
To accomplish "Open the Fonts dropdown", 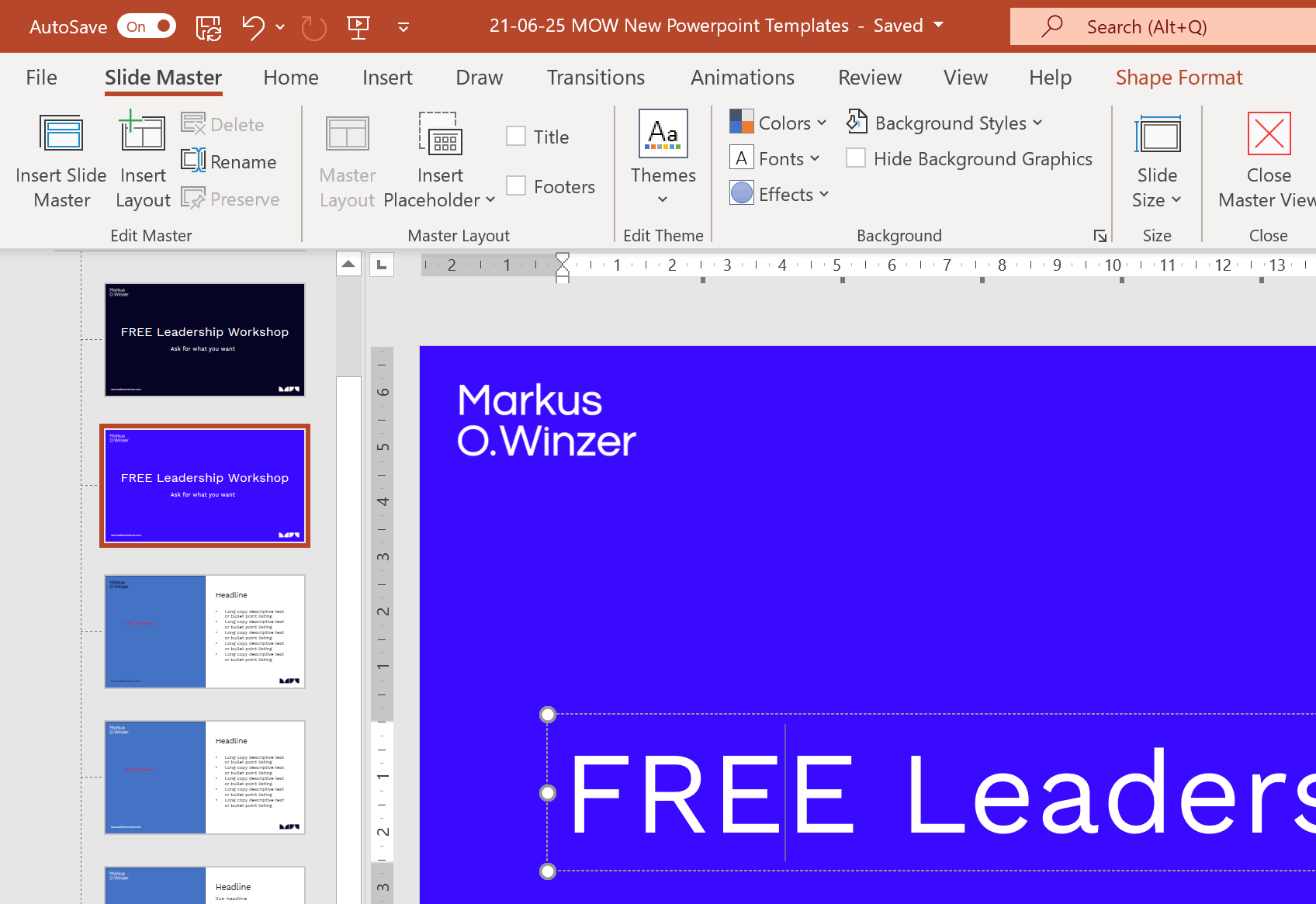I will 775,158.
